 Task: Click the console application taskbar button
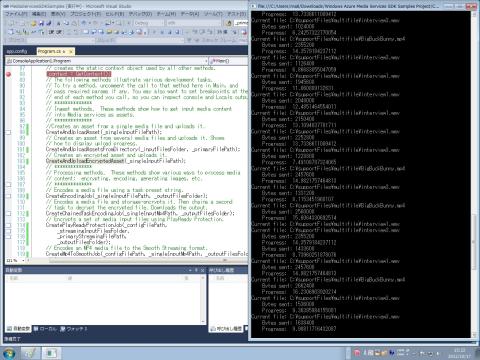pos(52,353)
